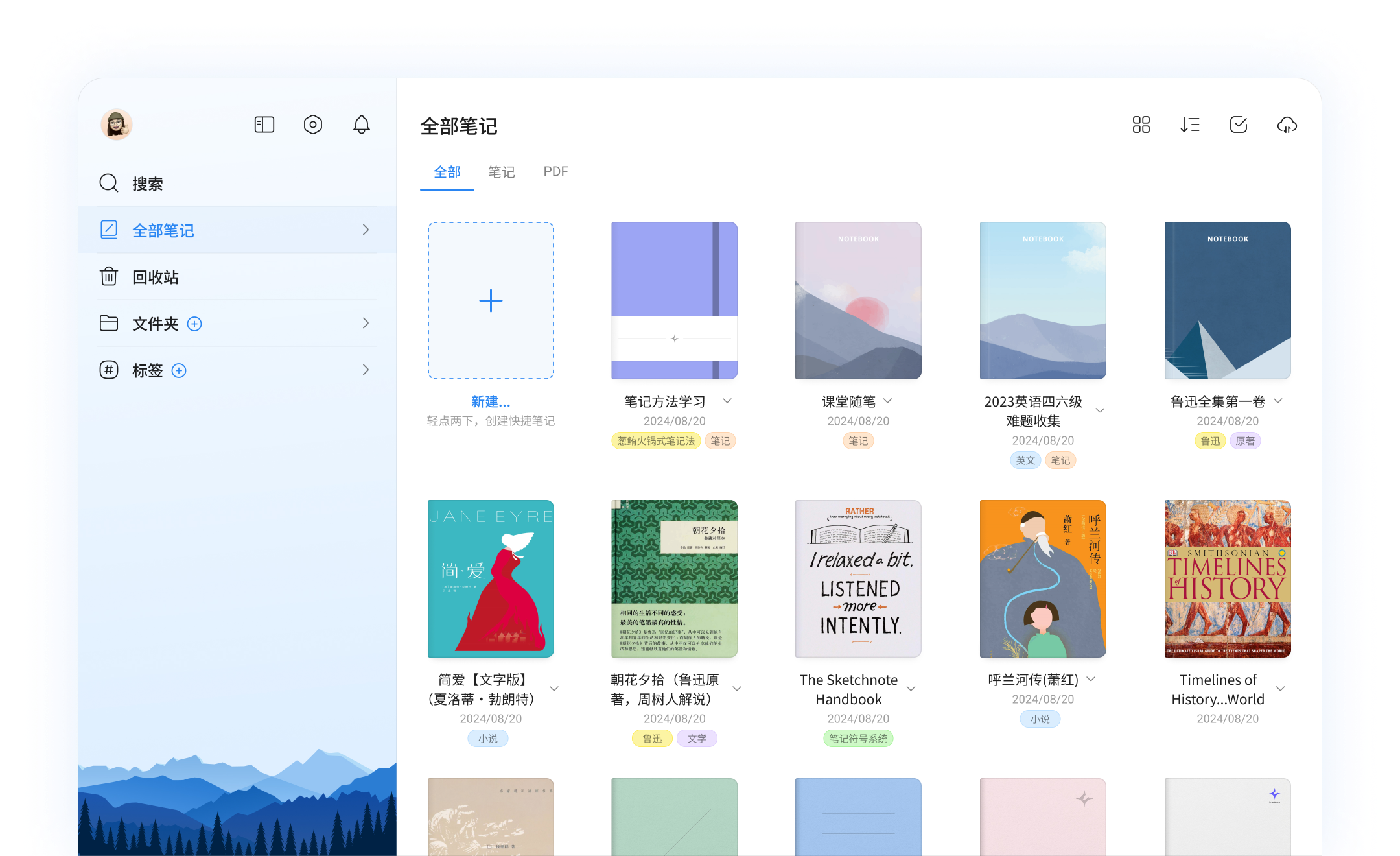
Task: Enter multi-select mode via the checkmark icon
Action: click(x=1239, y=125)
